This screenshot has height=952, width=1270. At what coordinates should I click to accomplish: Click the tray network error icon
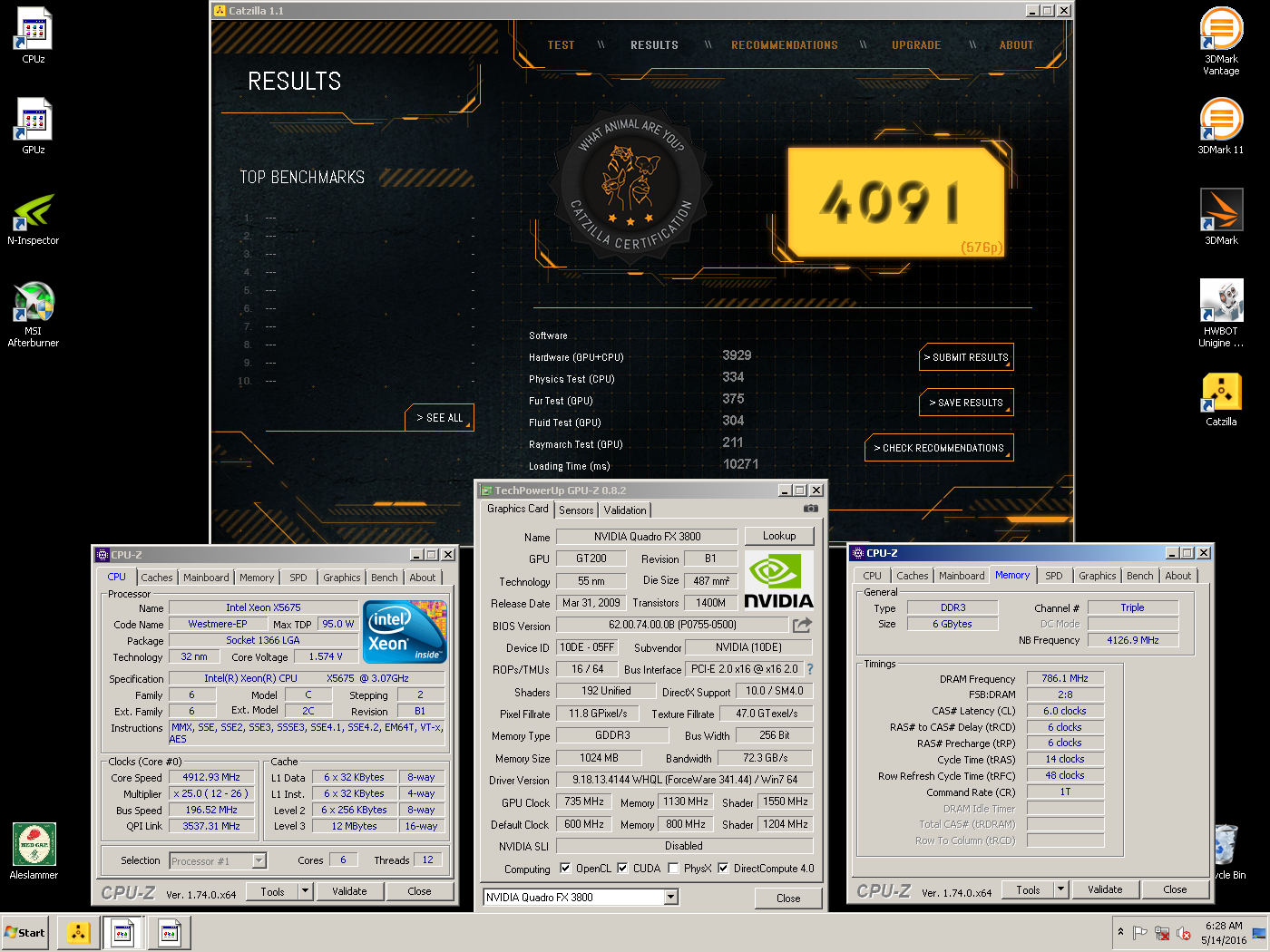click(1162, 933)
